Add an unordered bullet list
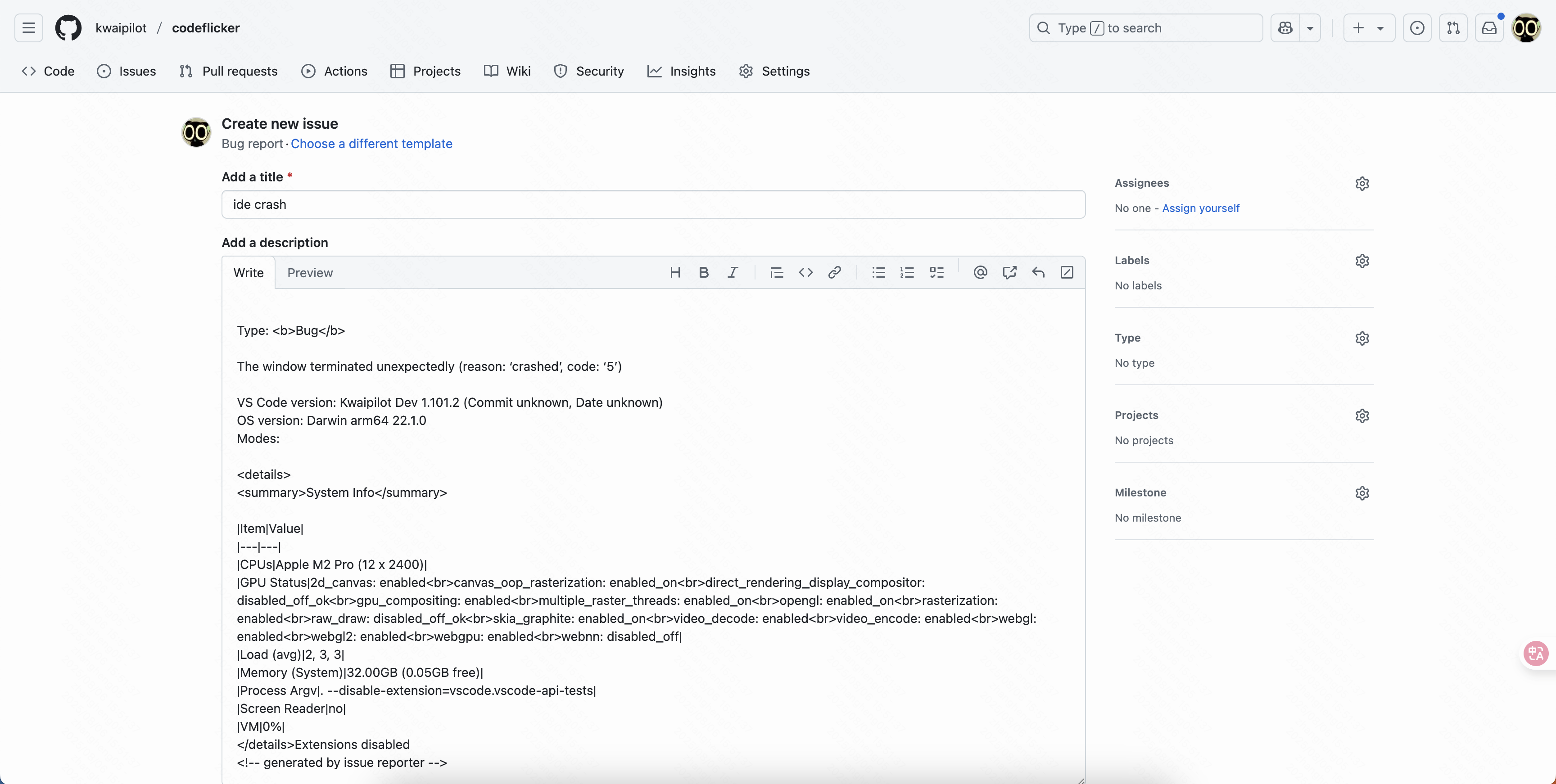 click(x=878, y=272)
